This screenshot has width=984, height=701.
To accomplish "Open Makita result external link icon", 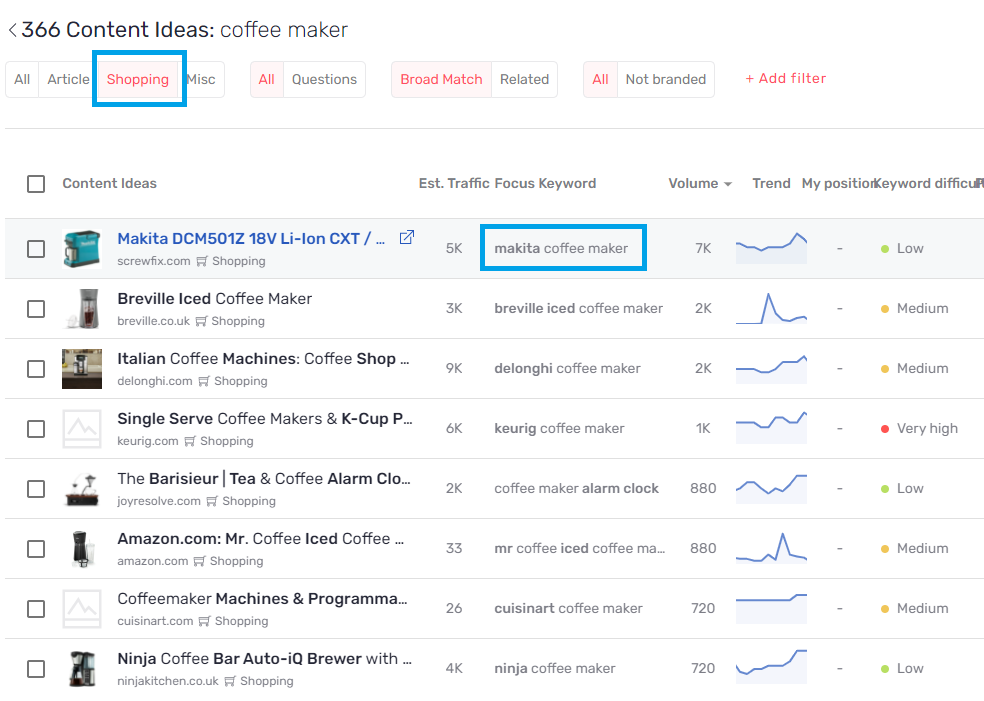I will [x=407, y=237].
